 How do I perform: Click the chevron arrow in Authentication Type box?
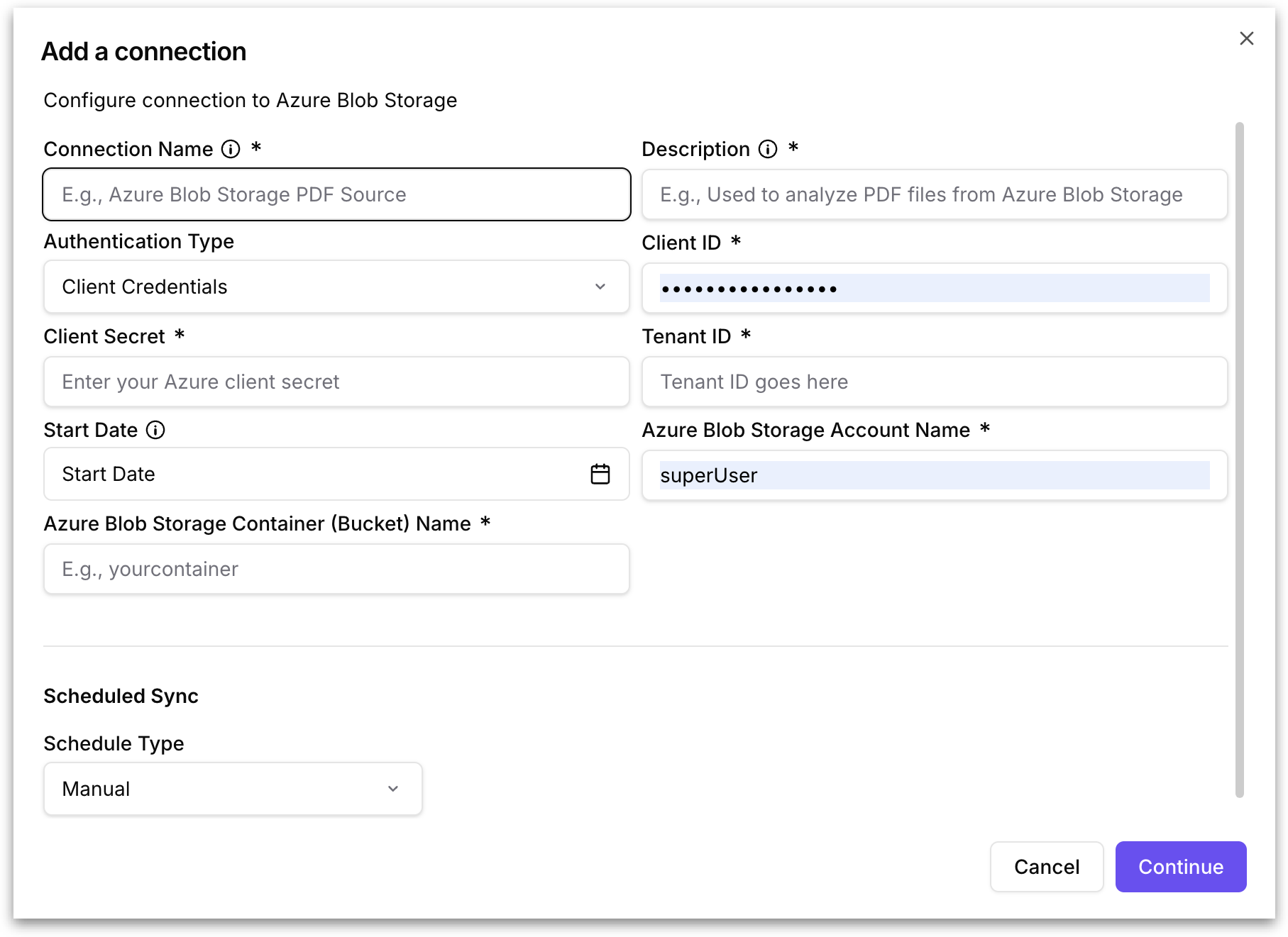coord(600,287)
